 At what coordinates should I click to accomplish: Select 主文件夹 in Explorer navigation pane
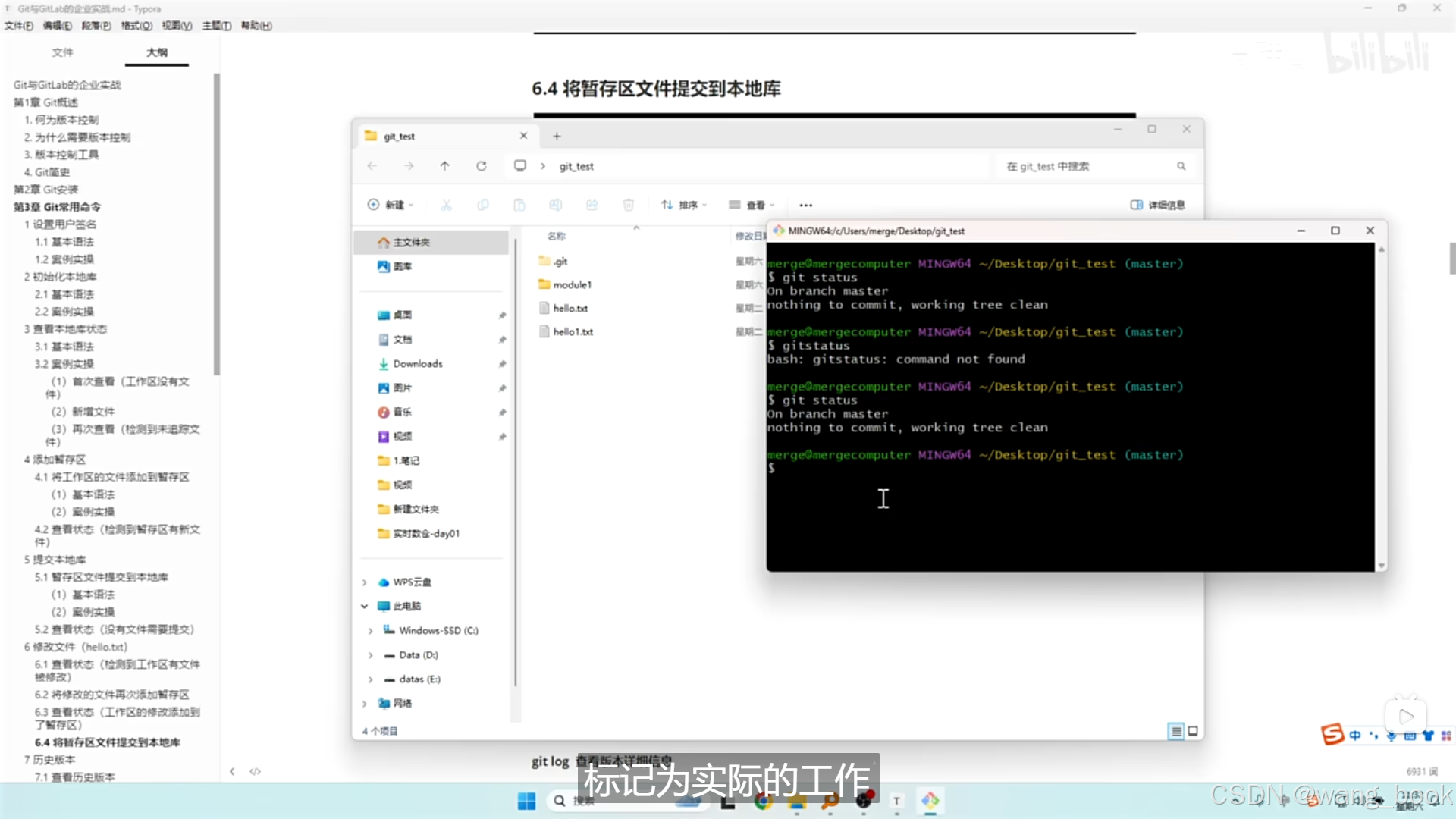coord(431,243)
